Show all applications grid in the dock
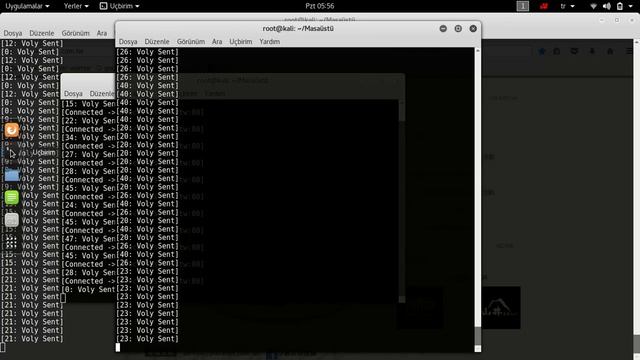Image resolution: width=640 pixels, height=360 pixels. click(11, 242)
